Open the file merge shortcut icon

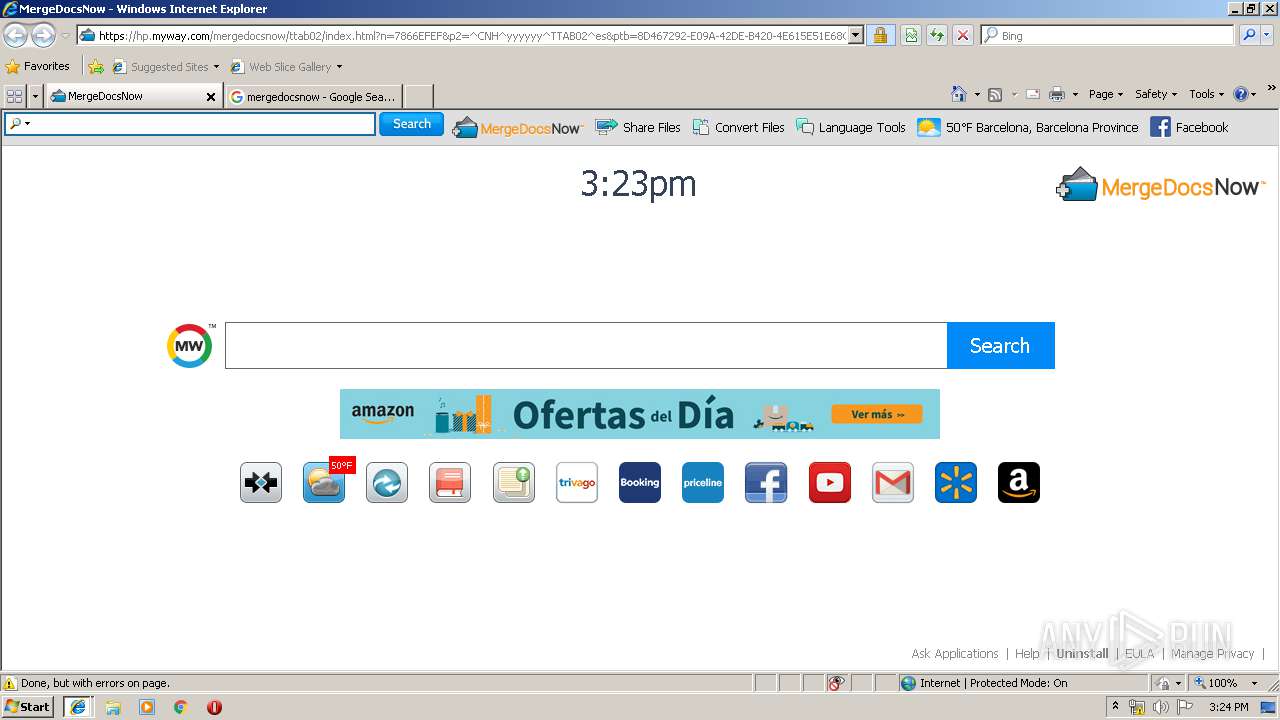[x=261, y=483]
